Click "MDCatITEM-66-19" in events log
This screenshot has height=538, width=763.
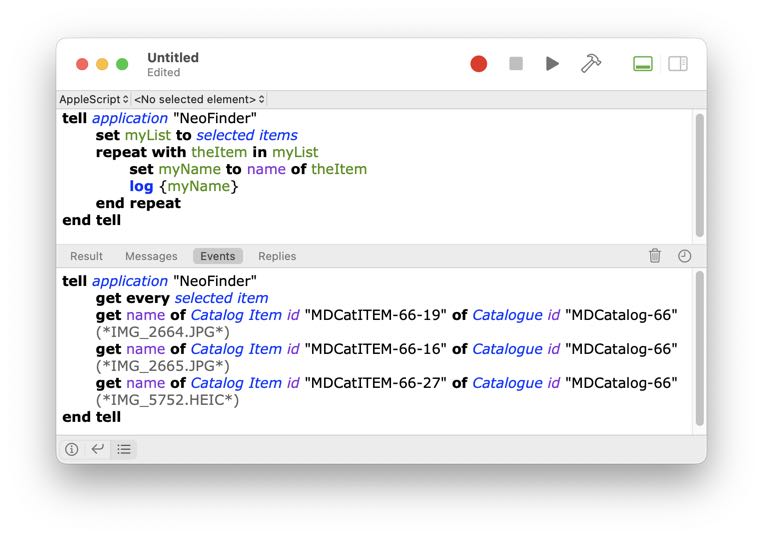[x=376, y=315]
